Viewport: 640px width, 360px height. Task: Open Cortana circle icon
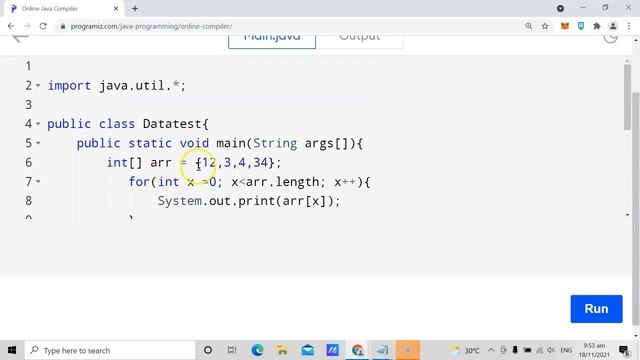click(x=208, y=350)
